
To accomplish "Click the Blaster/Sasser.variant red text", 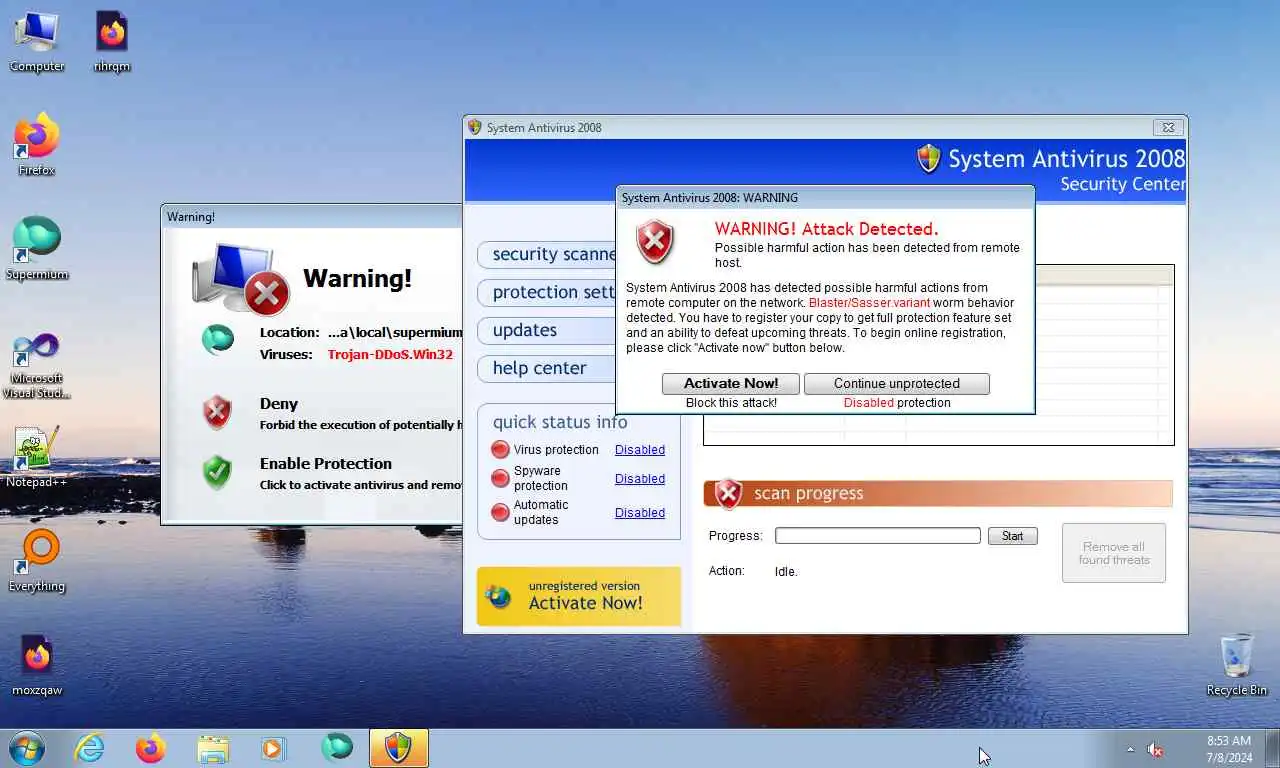I will (x=869, y=303).
